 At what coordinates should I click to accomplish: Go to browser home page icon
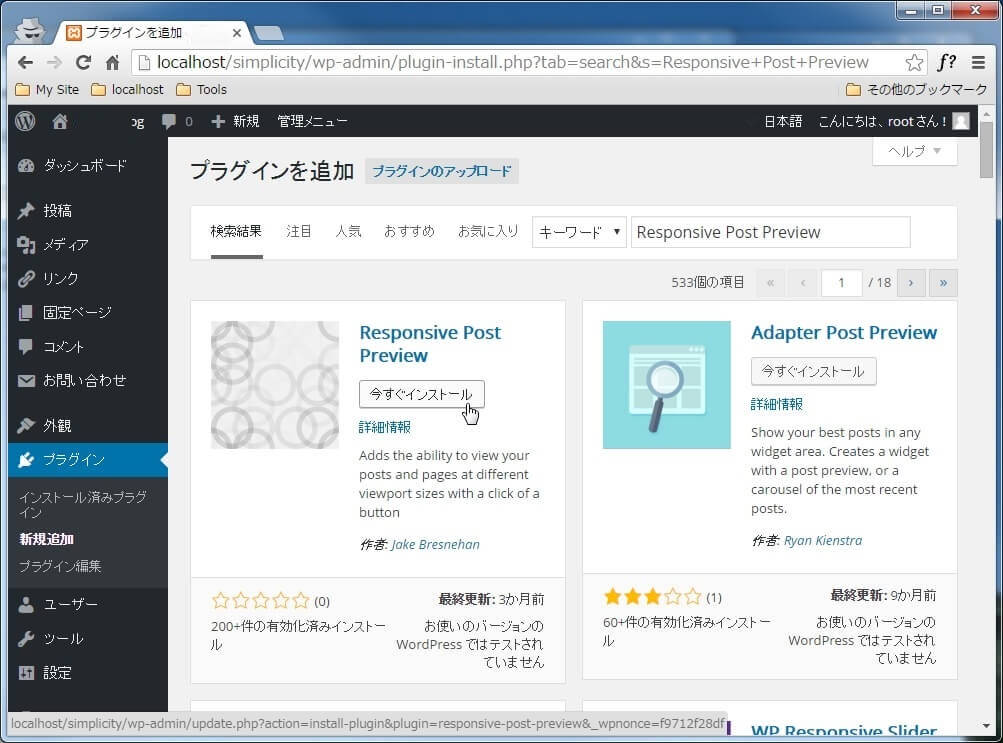coord(112,62)
